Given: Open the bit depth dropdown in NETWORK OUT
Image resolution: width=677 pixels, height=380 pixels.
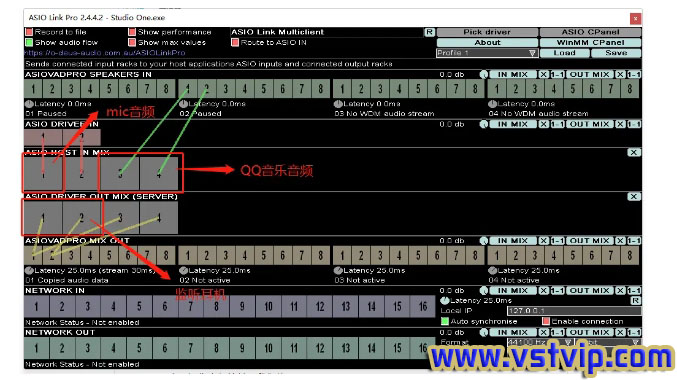Looking at the screenshot, I should (x=608, y=342).
